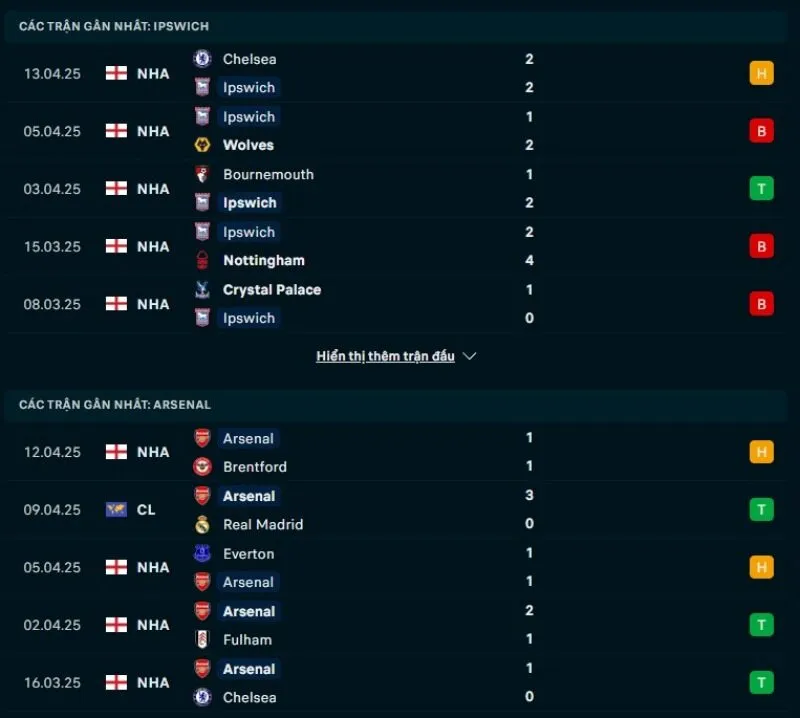The height and width of the screenshot is (718, 800).
Task: Click the red B badge for Ipswich–Wolves
Action: [x=761, y=131]
